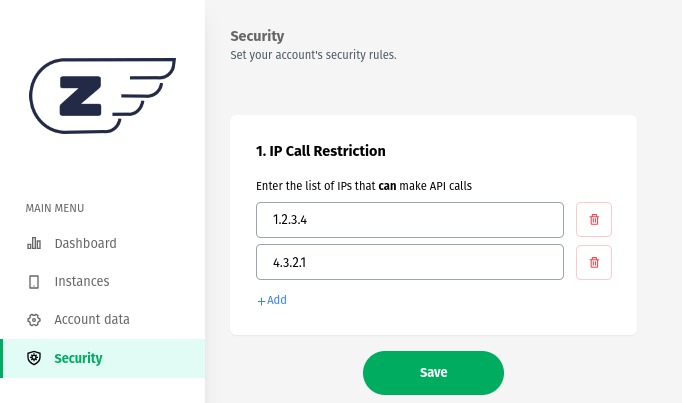This screenshot has width=682, height=403.
Task: Remove the 4.3.2.1 IP using trash icon
Action: (594, 262)
